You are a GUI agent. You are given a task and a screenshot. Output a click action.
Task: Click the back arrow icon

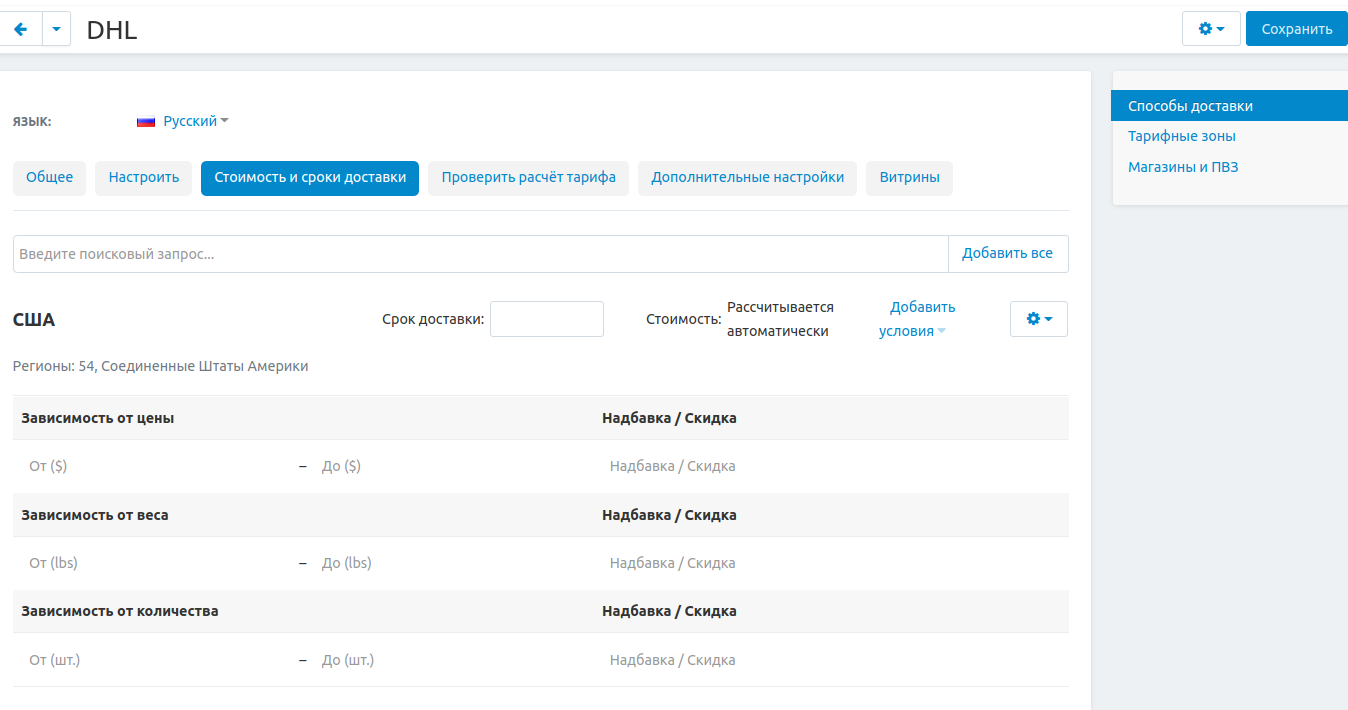[x=20, y=29]
